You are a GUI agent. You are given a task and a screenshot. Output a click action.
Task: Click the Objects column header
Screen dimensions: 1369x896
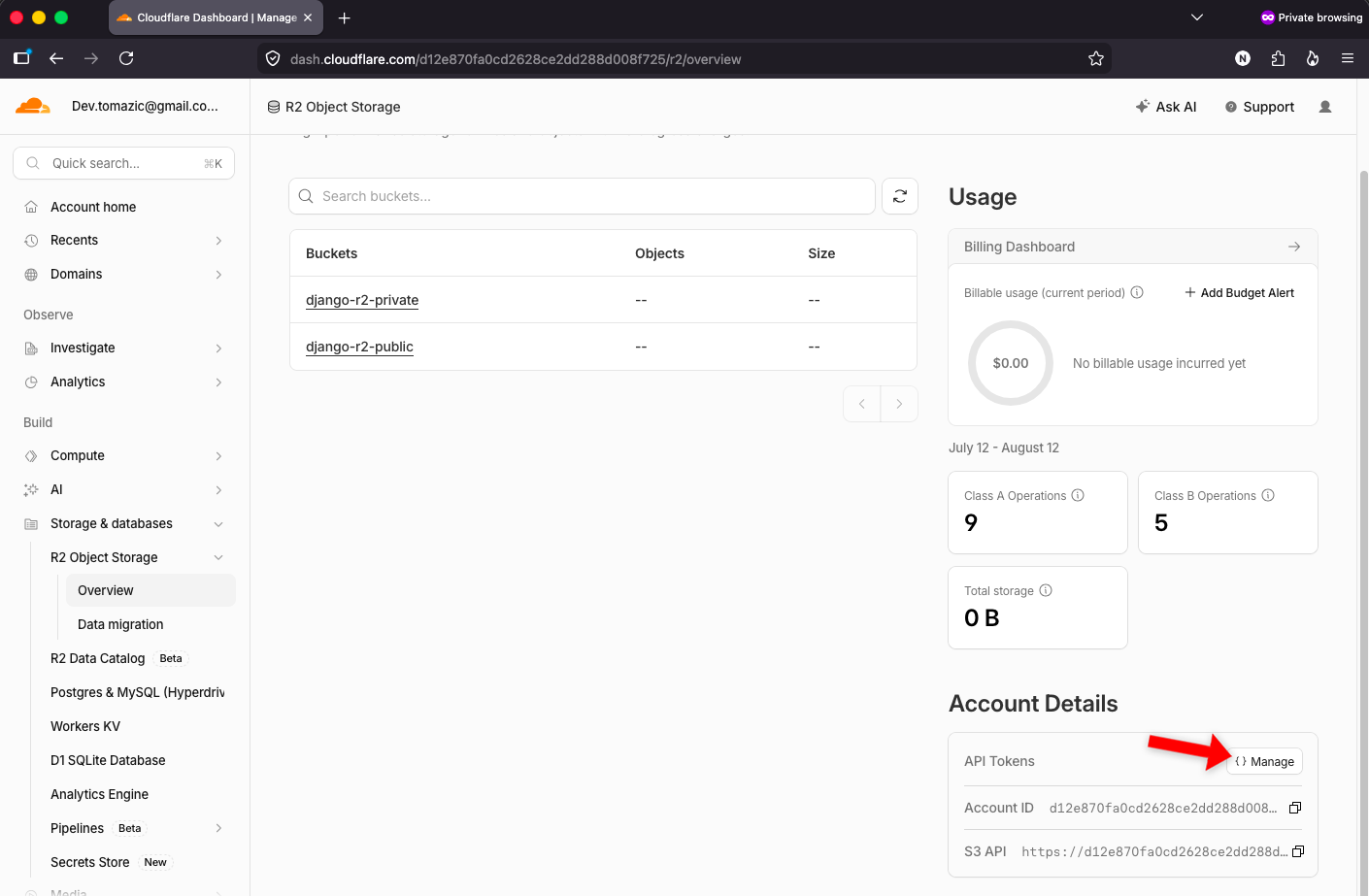tap(659, 253)
